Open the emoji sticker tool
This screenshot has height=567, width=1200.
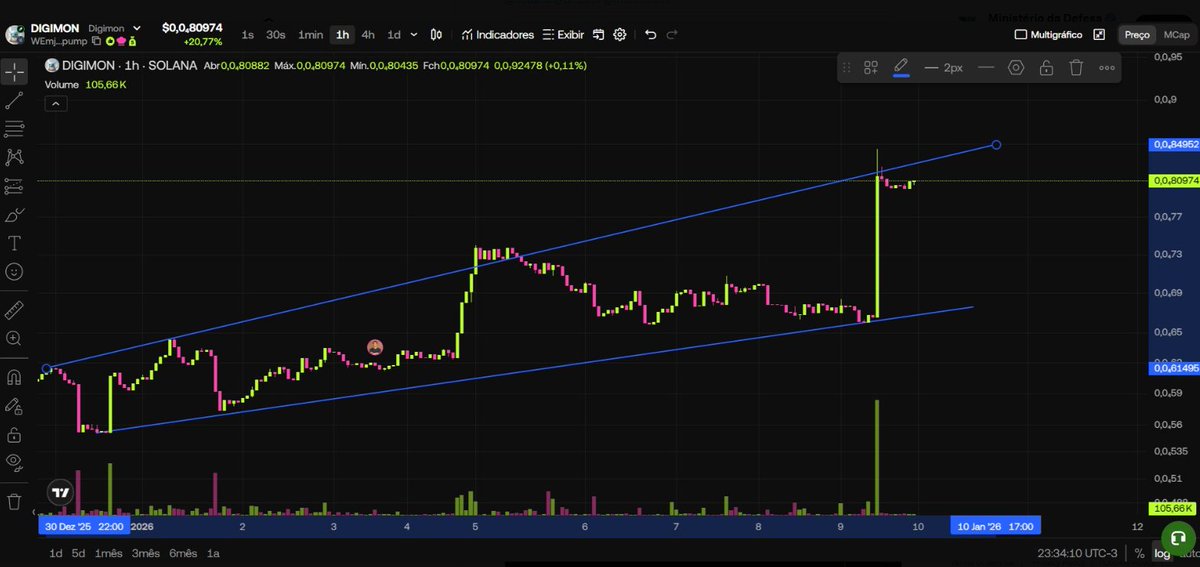pos(14,271)
